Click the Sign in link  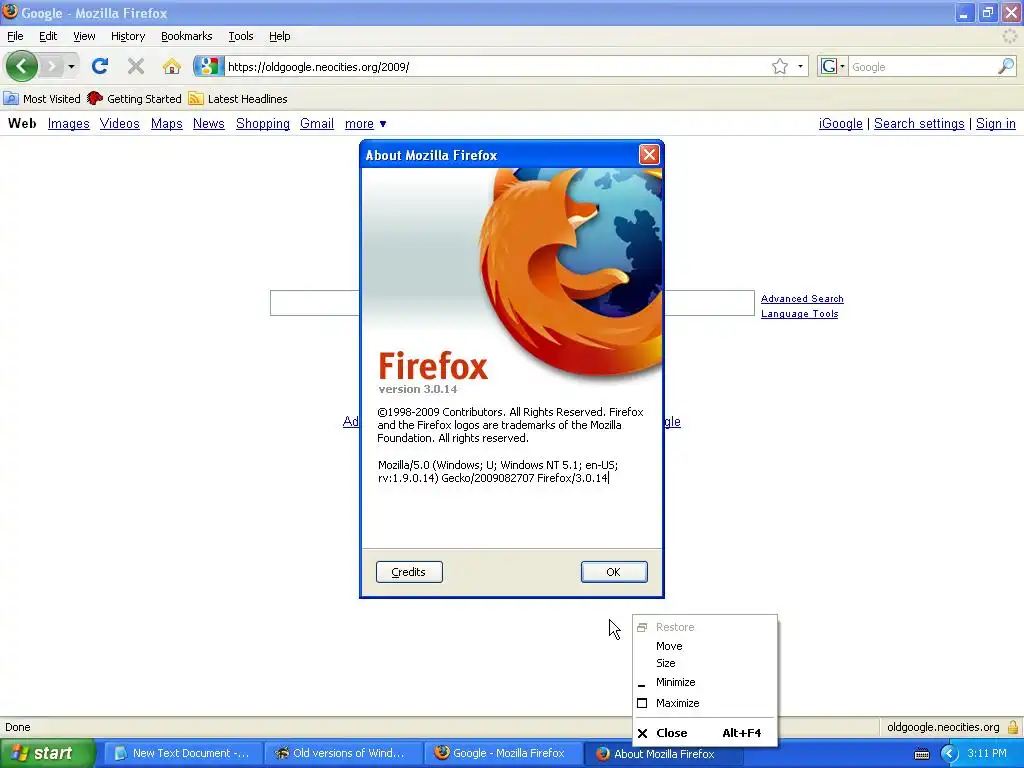coord(995,123)
